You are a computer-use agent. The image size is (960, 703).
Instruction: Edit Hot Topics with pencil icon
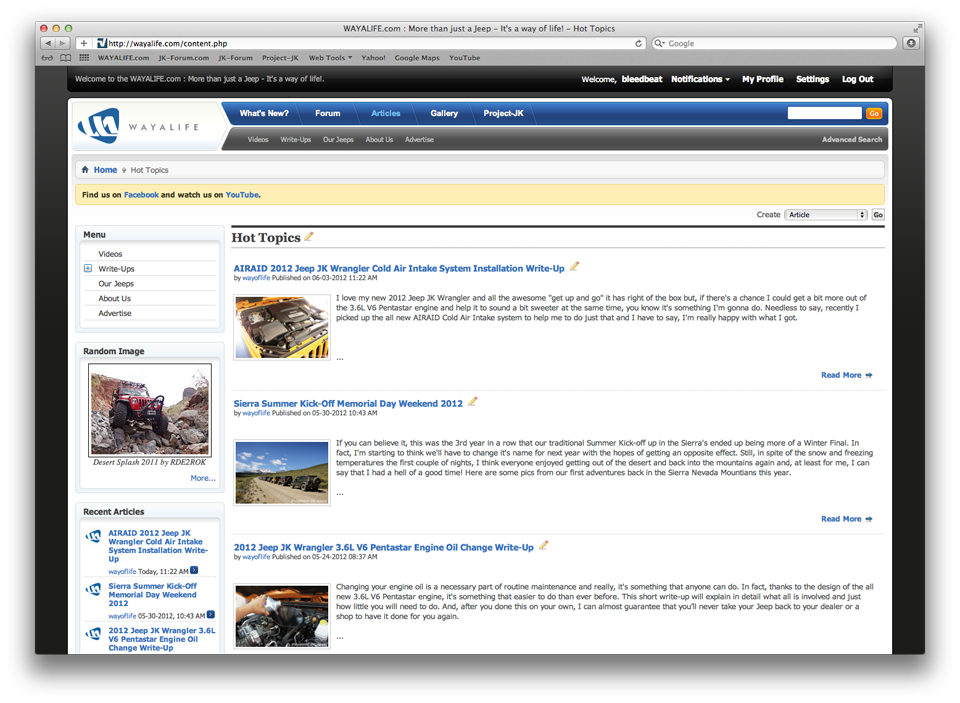(309, 236)
